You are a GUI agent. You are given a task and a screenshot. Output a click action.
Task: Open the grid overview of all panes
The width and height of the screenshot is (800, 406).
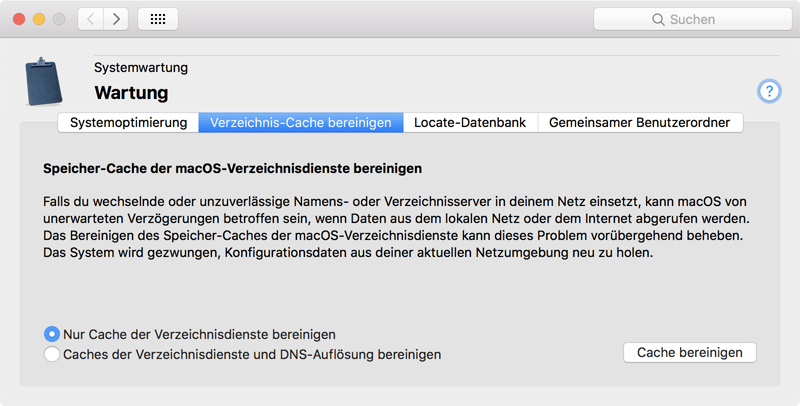pos(158,19)
